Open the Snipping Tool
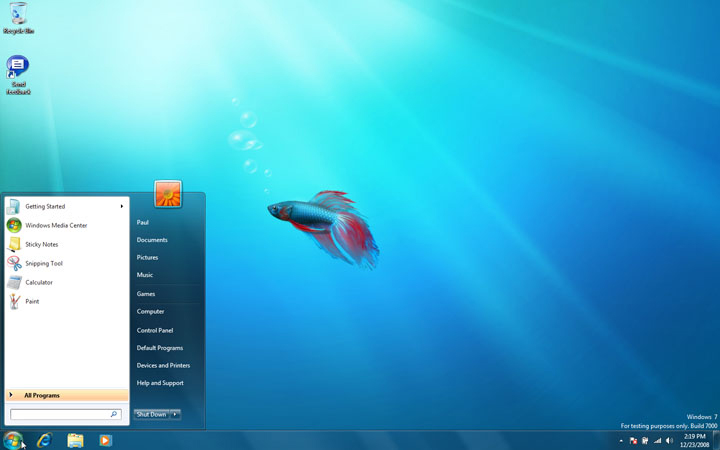 point(43,263)
